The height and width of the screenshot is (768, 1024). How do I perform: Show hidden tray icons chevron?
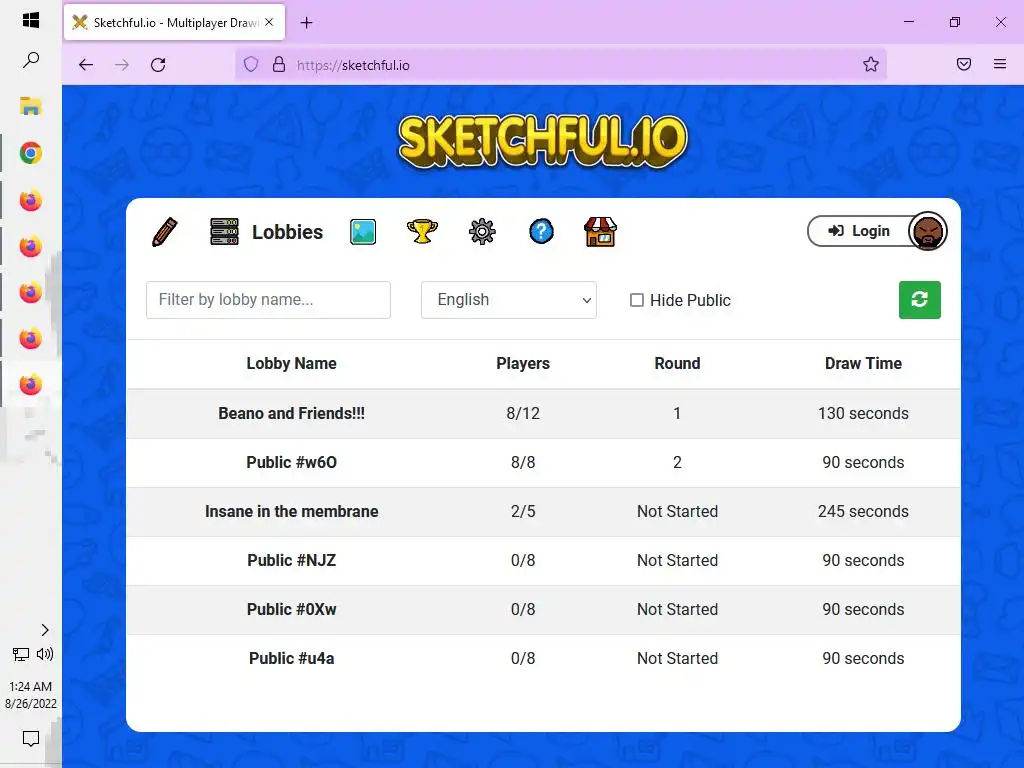click(44, 630)
